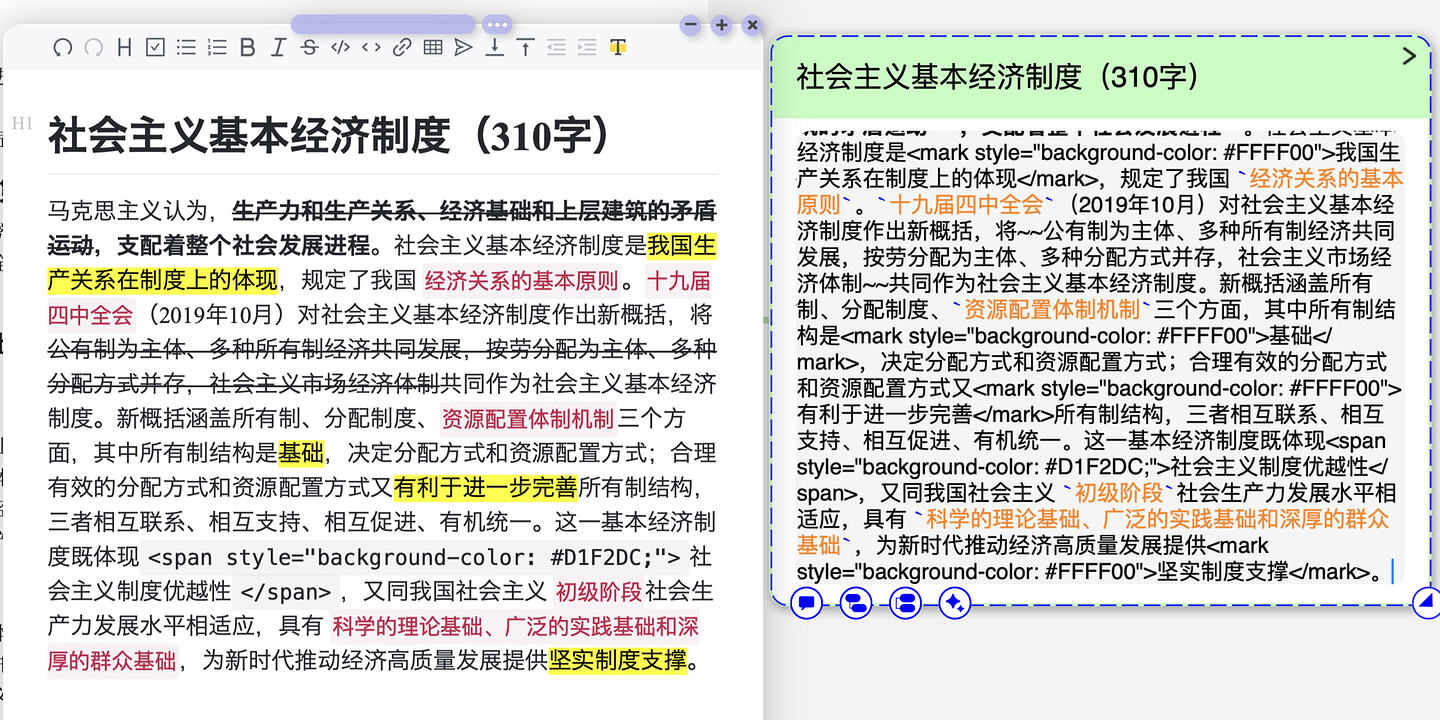This screenshot has width=1440, height=720.
Task: Click the undo arrow in editor toolbar
Action: point(63,47)
